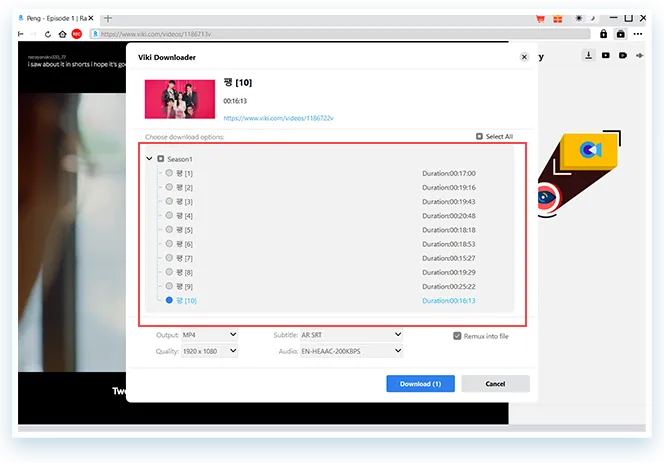Click the red eye floating icon
This screenshot has height=463, width=664.
547,197
